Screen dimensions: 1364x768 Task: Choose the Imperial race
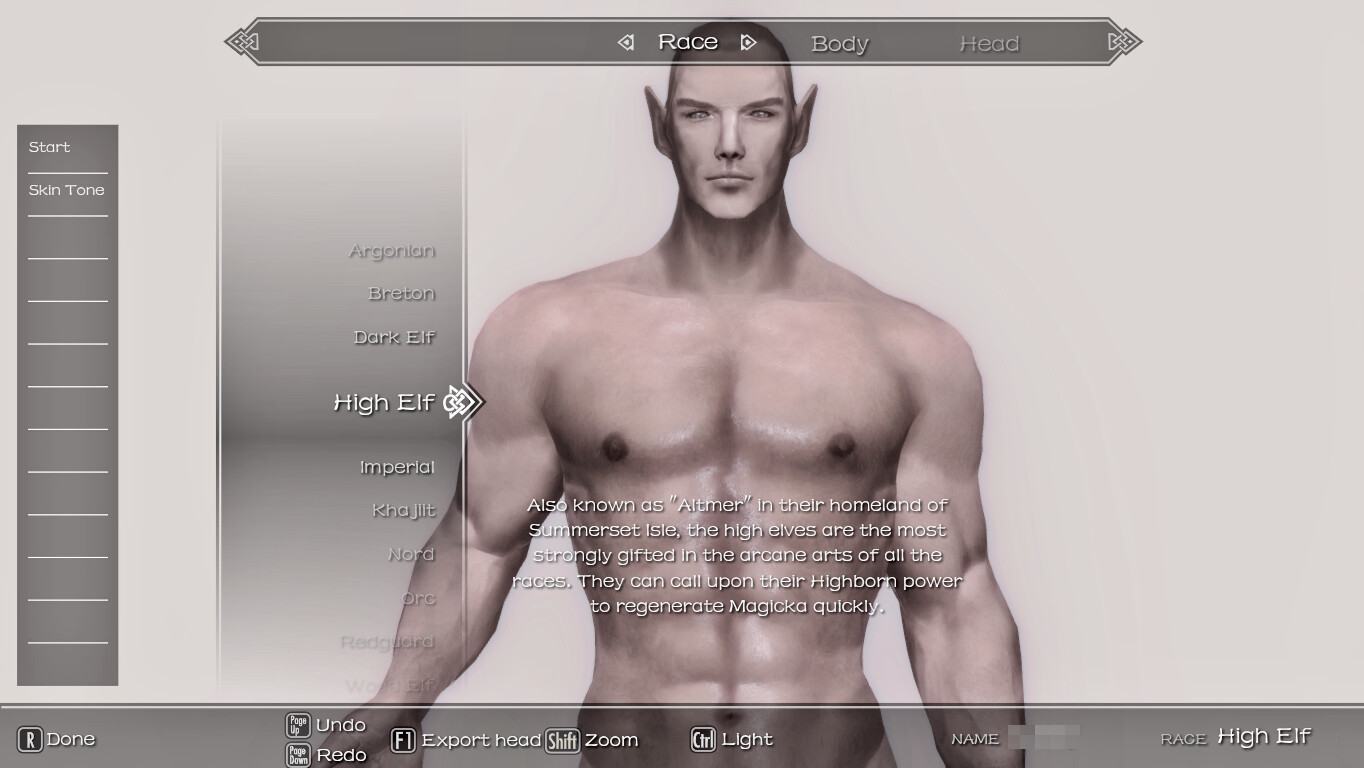click(x=397, y=467)
